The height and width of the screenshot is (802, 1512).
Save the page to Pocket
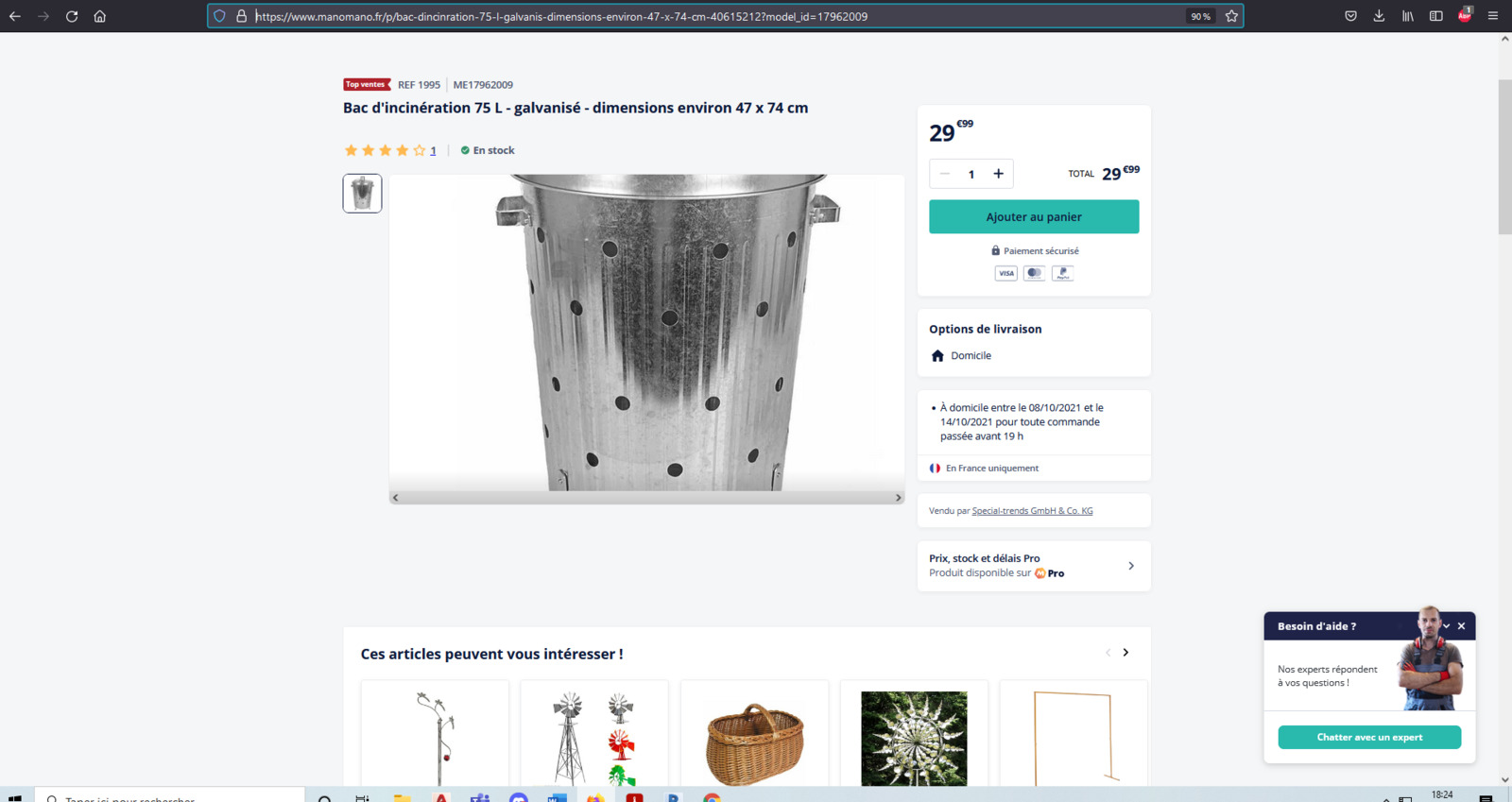[1350, 16]
